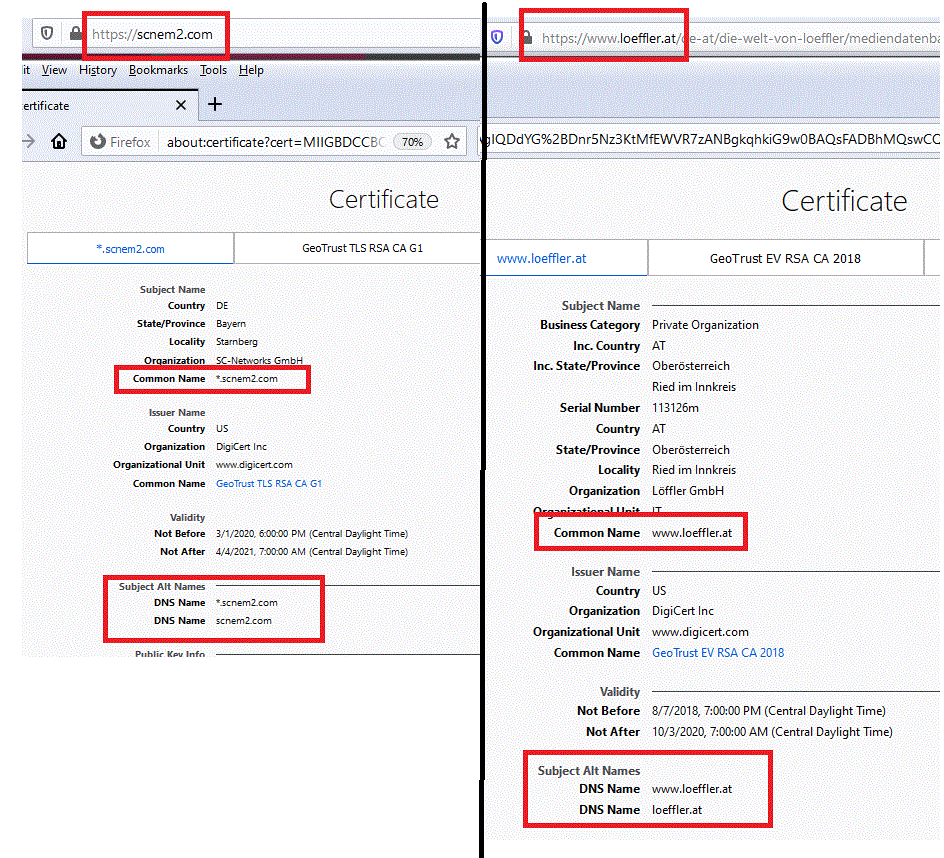Image resolution: width=944 pixels, height=858 pixels.
Task: Click the padlock icon beside https://www.loeffler.at
Action: coord(527,37)
